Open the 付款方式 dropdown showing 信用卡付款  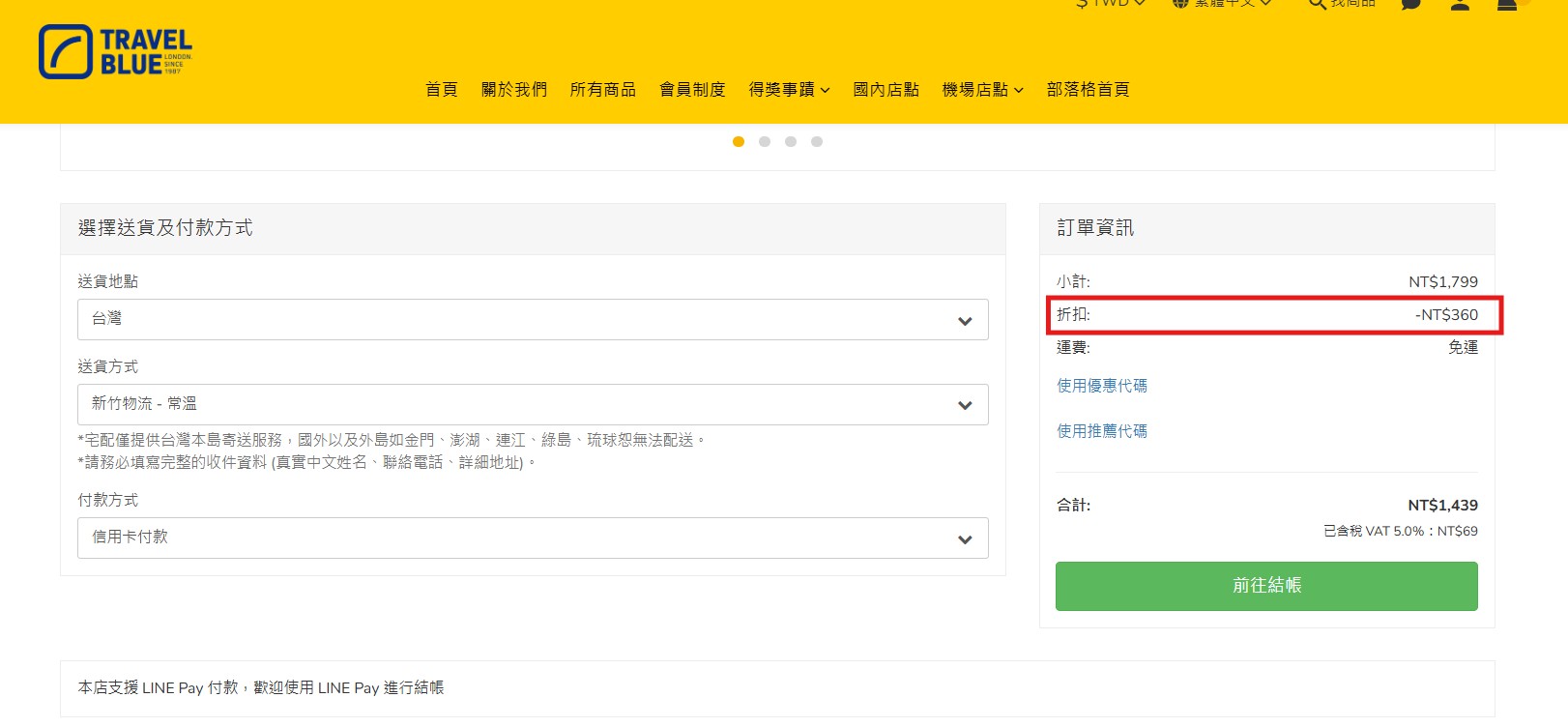coord(533,538)
